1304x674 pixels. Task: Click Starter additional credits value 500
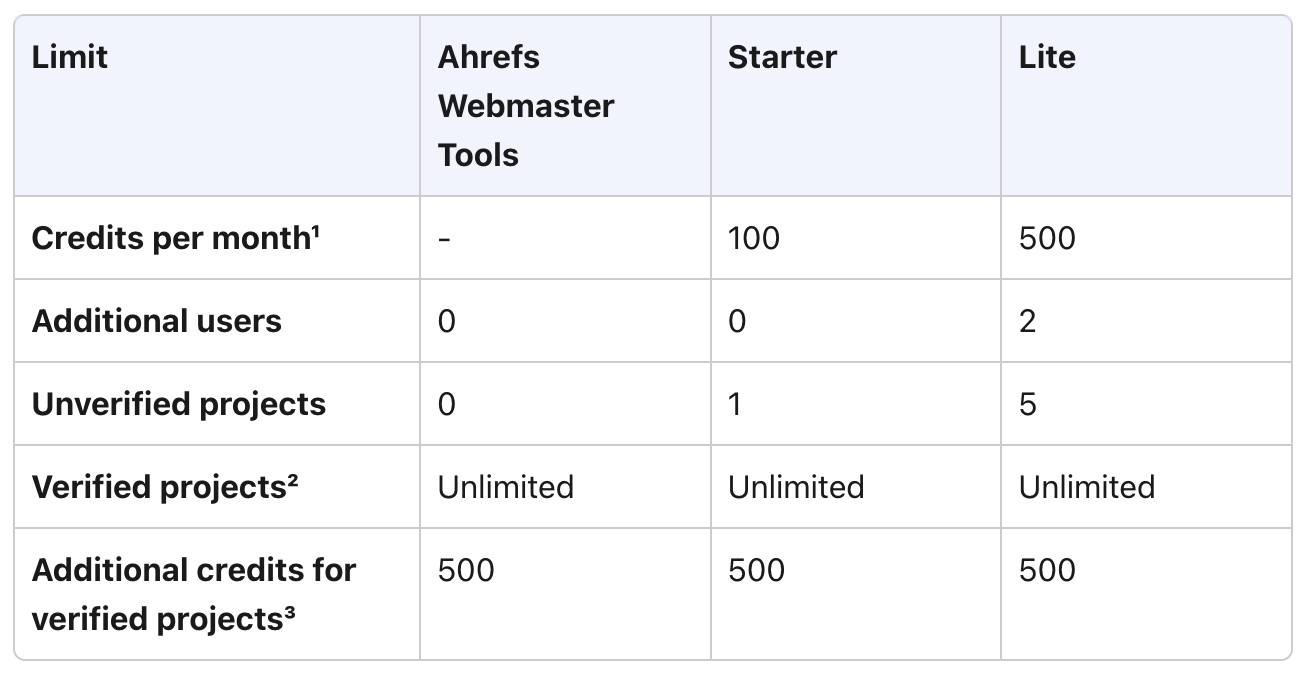coord(757,570)
